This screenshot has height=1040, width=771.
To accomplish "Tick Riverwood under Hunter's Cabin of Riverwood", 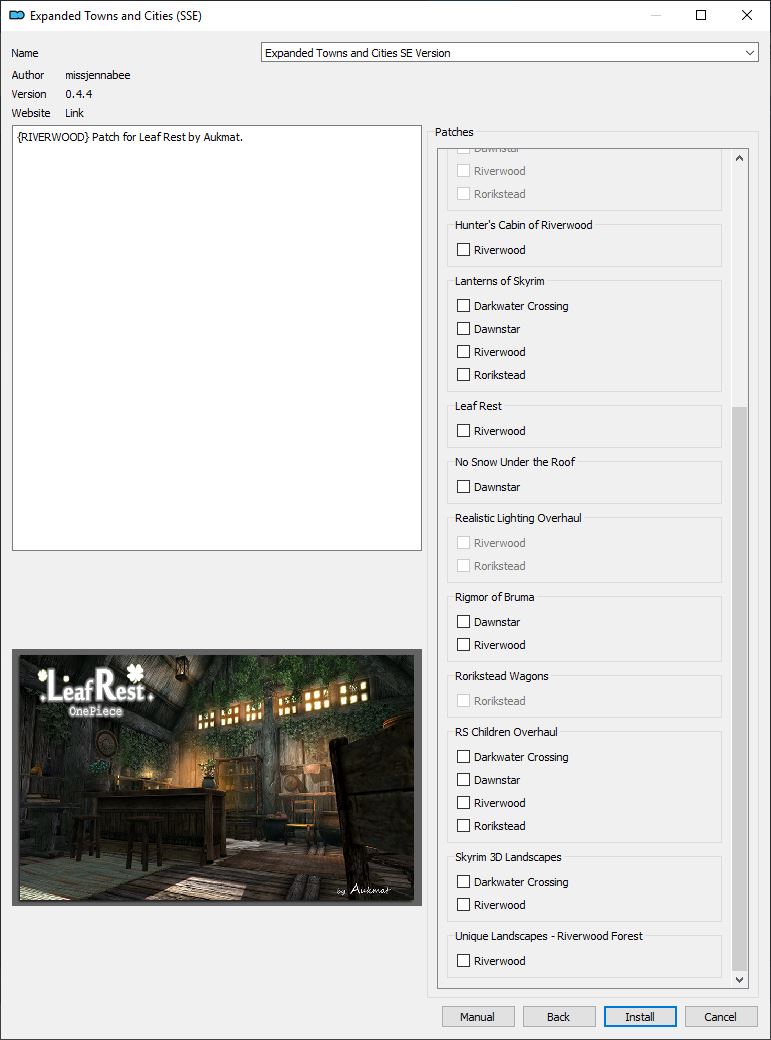I will 464,250.
